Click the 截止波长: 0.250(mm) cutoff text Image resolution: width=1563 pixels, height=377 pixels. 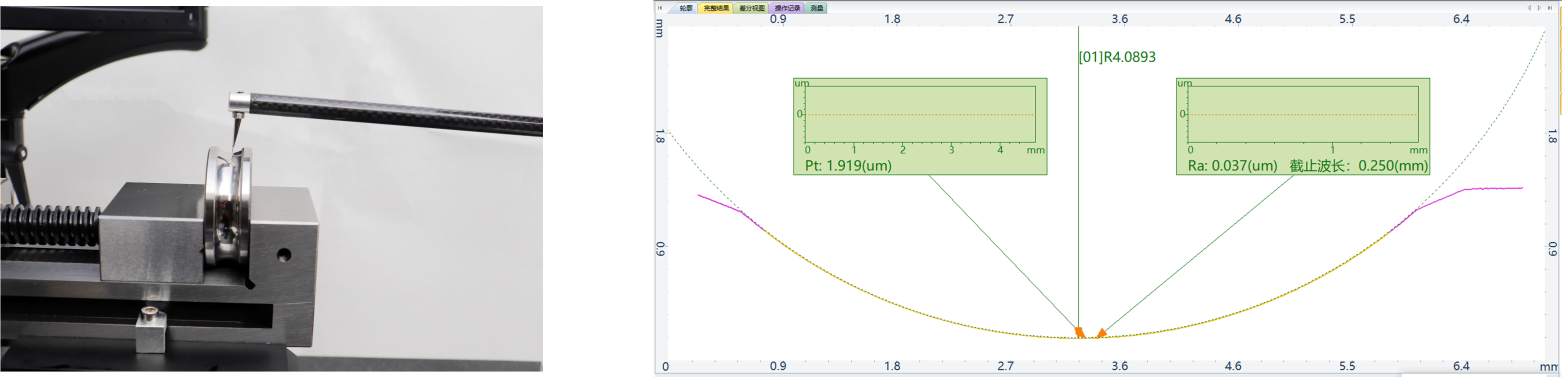click(1358, 166)
